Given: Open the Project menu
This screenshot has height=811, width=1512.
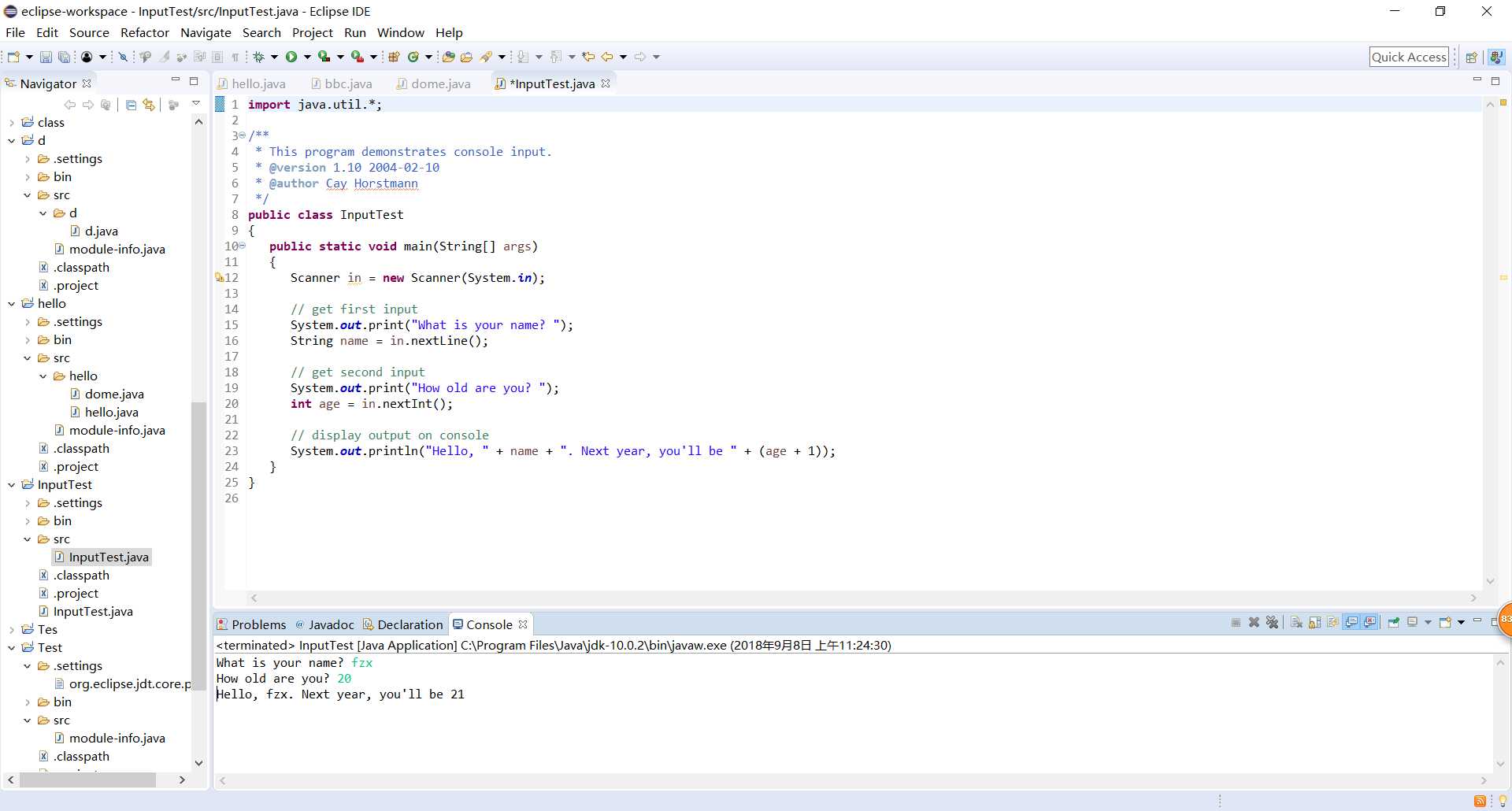Looking at the screenshot, I should 313,32.
